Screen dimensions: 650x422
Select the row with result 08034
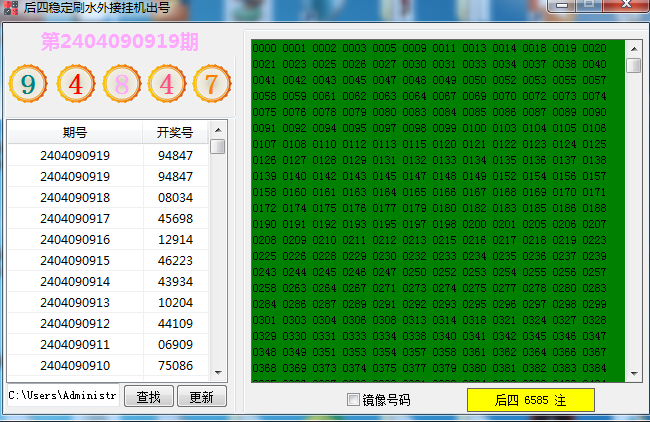coord(175,198)
